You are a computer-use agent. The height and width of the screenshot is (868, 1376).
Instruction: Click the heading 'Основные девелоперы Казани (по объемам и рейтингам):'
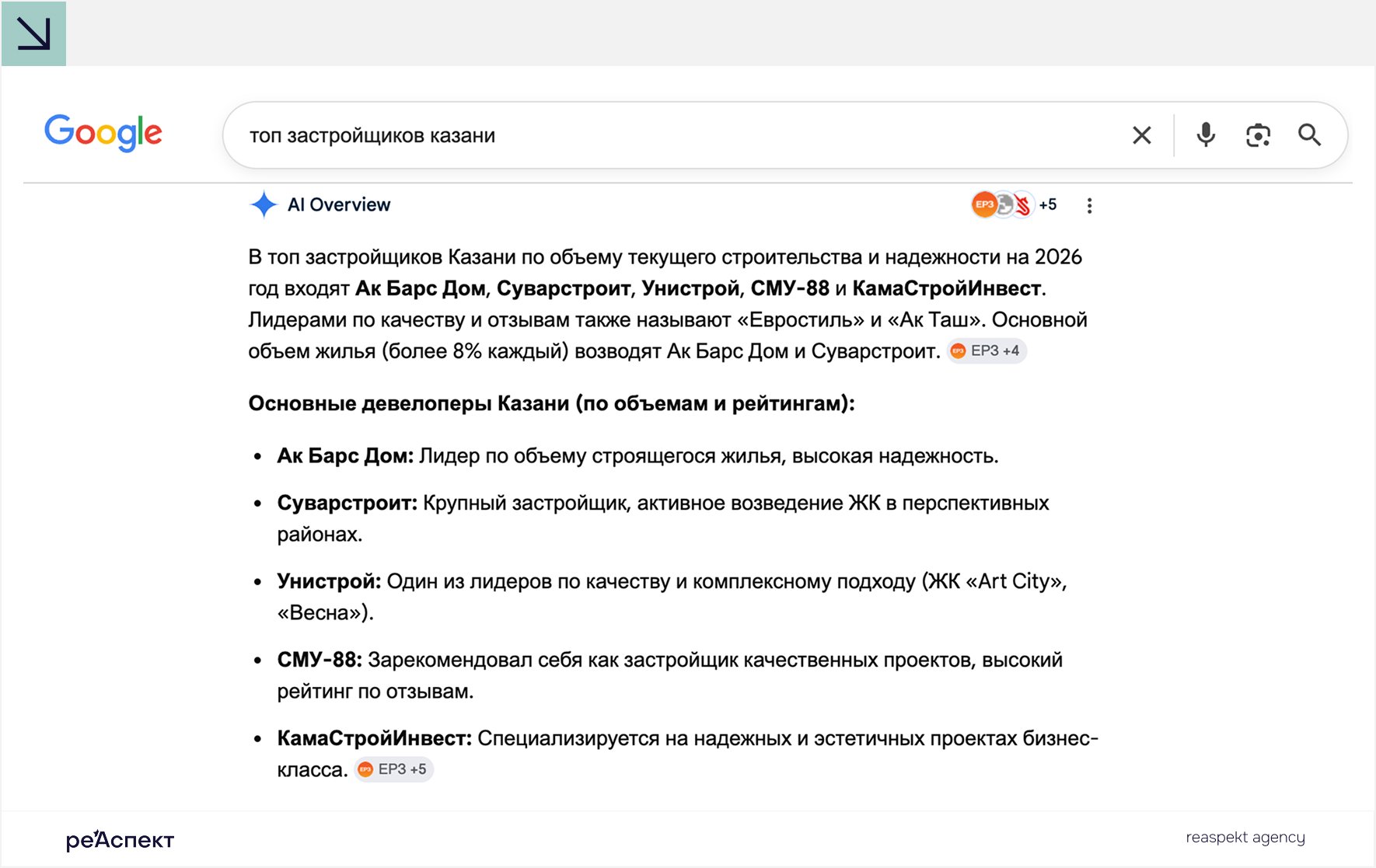(551, 403)
